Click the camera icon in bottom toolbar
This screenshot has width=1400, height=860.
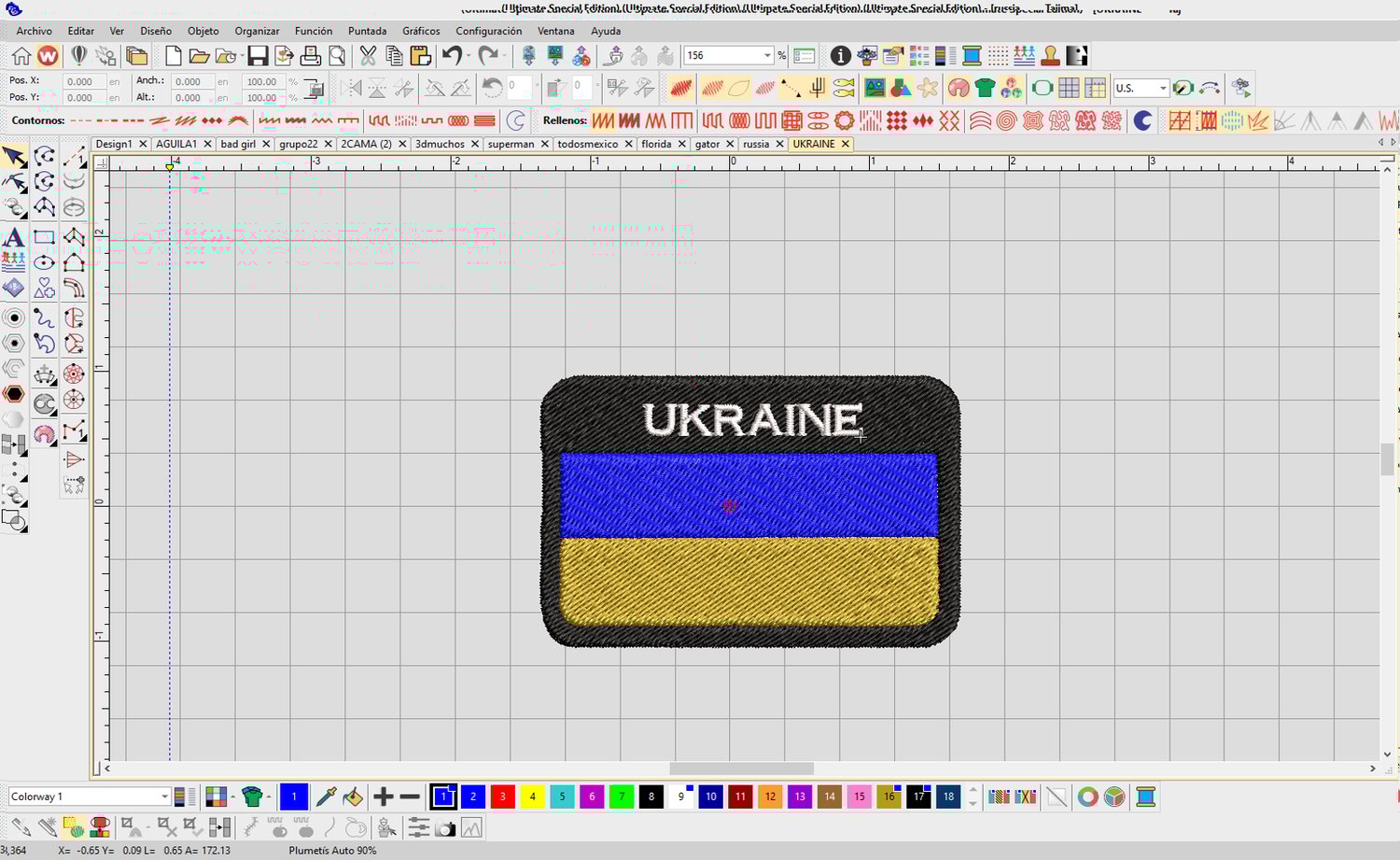(445, 828)
